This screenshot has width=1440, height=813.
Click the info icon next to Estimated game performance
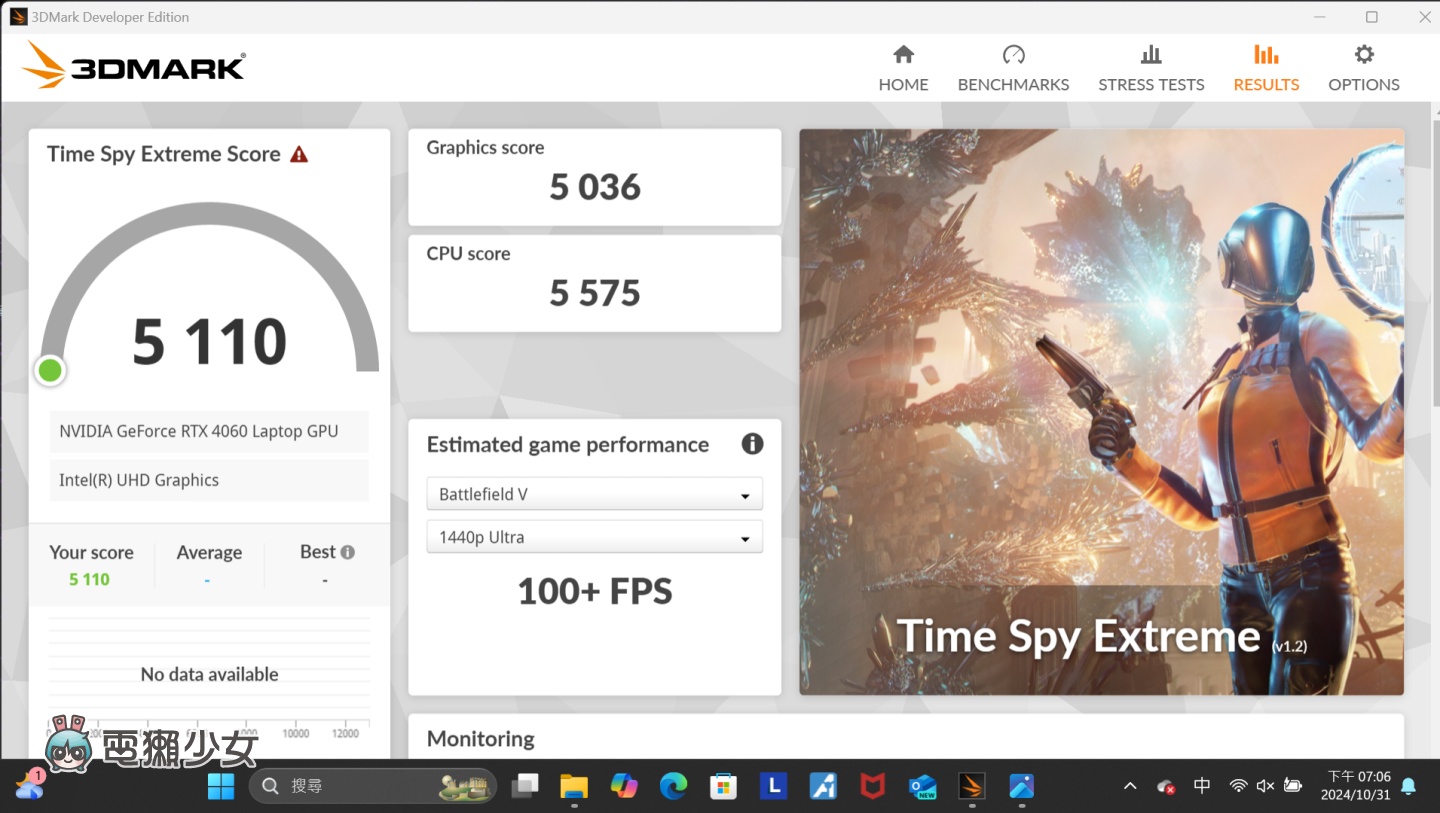(752, 444)
